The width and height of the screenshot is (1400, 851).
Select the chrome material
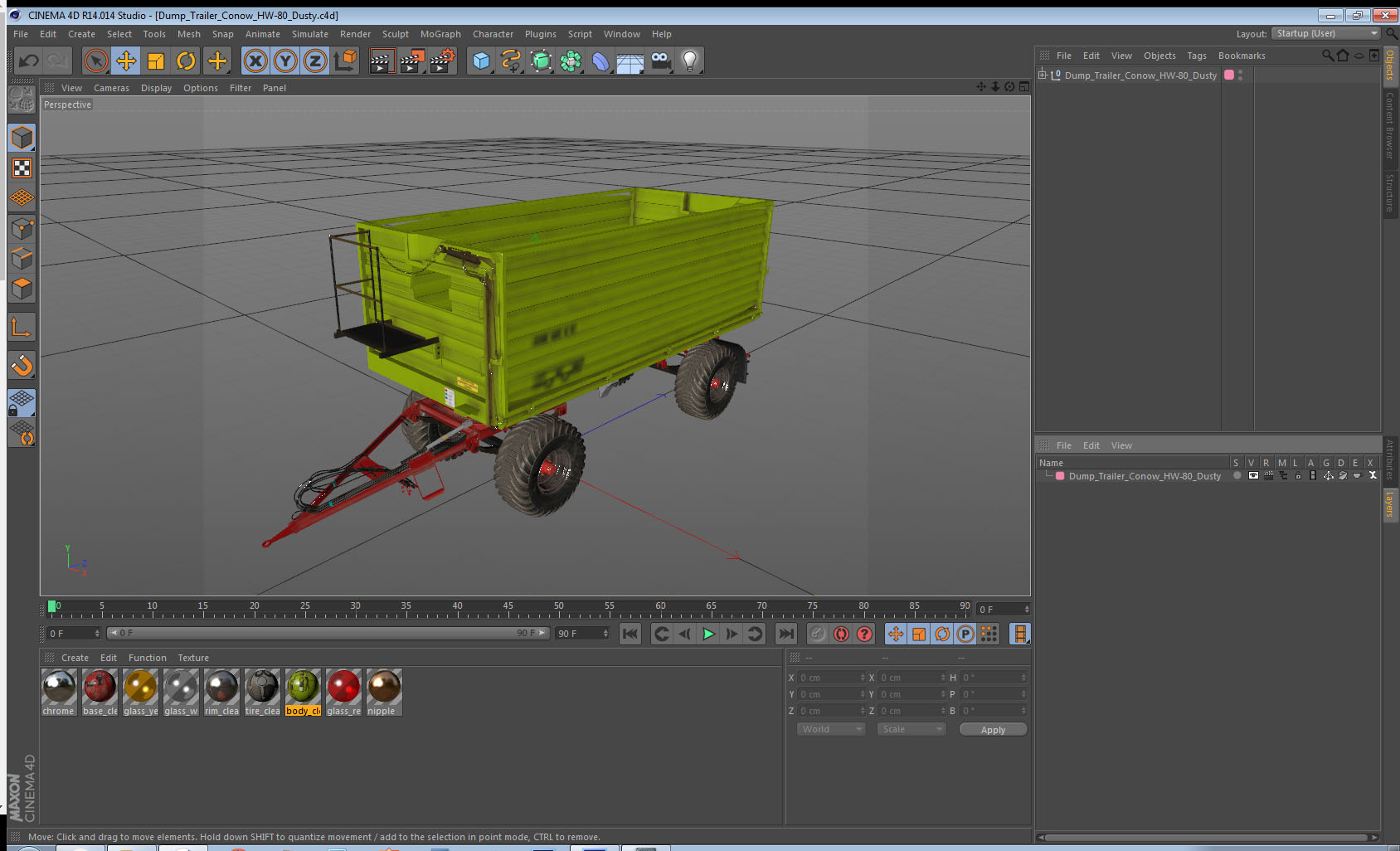pyautogui.click(x=59, y=692)
